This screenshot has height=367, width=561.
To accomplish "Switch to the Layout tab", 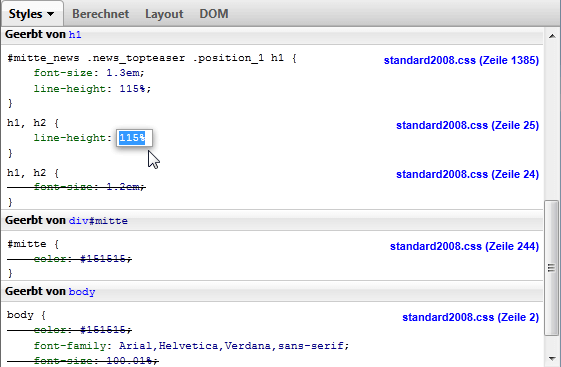I will [164, 14].
